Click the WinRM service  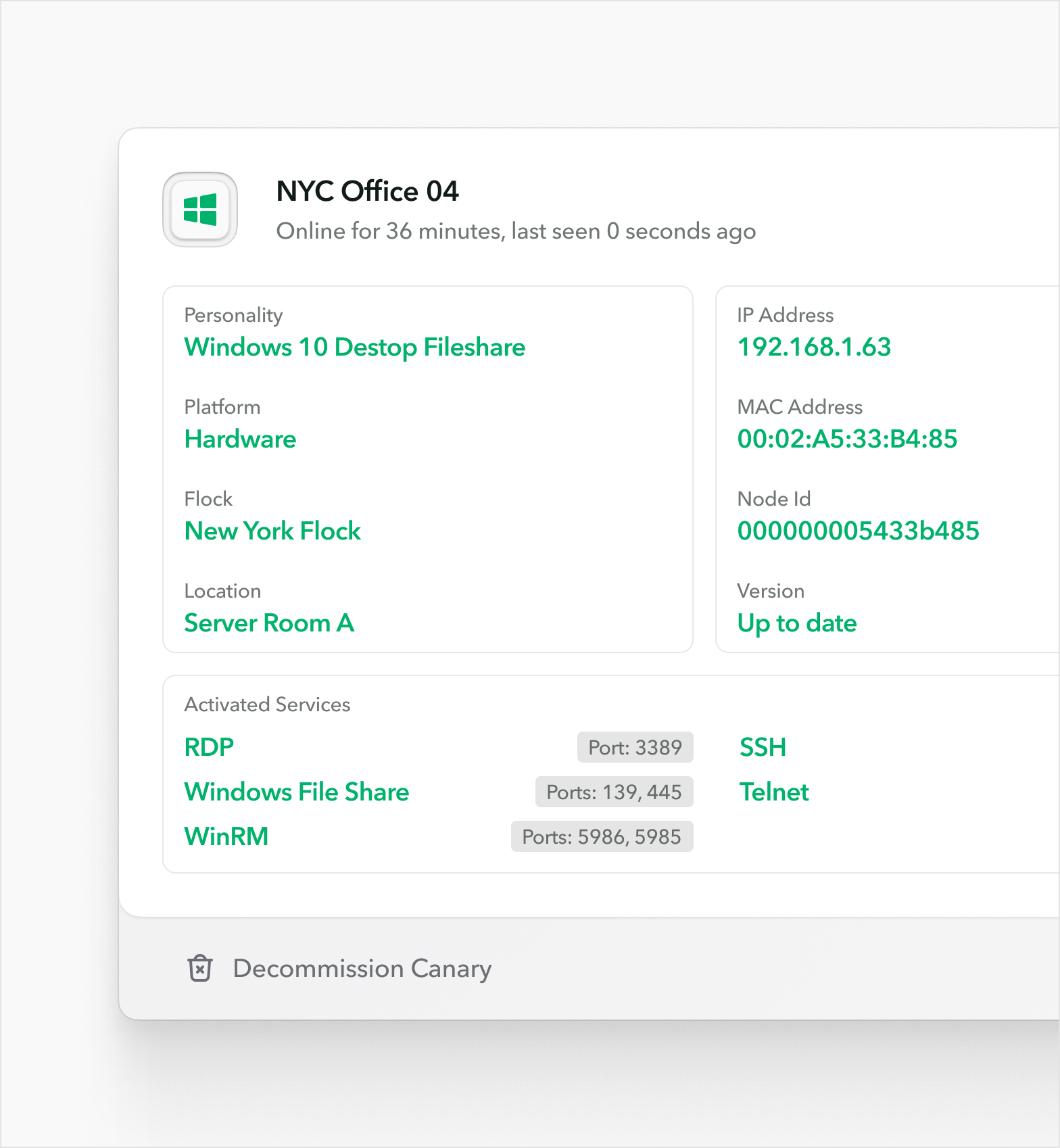226,837
